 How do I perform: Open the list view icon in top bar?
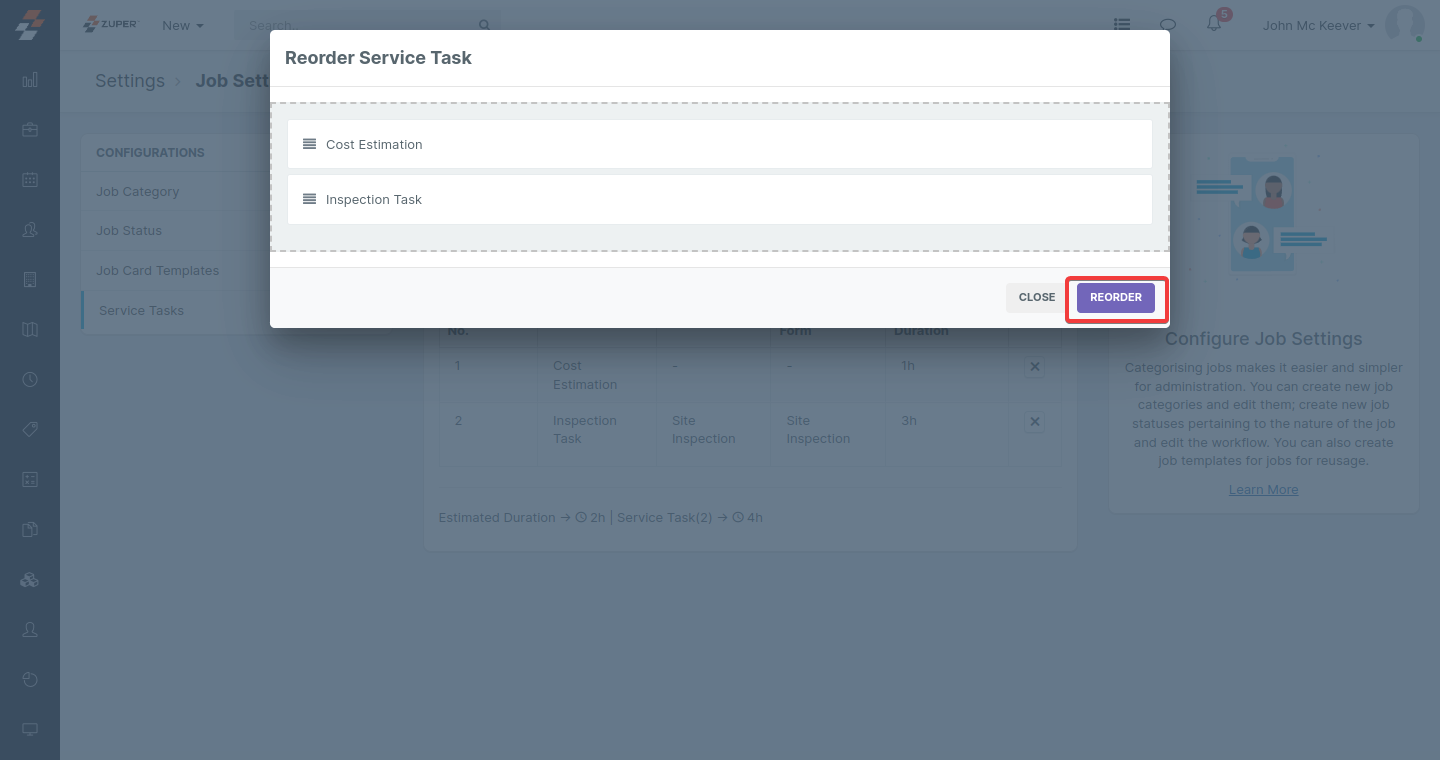[x=1122, y=25]
